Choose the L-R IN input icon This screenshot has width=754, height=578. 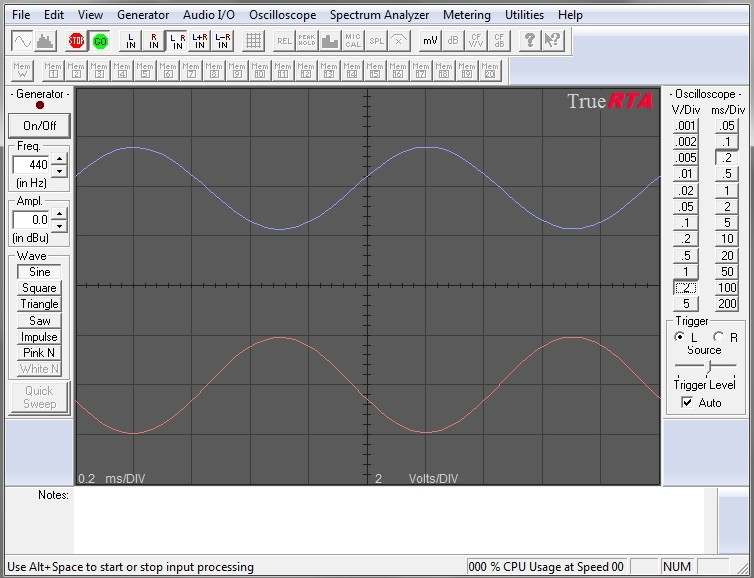(223, 41)
